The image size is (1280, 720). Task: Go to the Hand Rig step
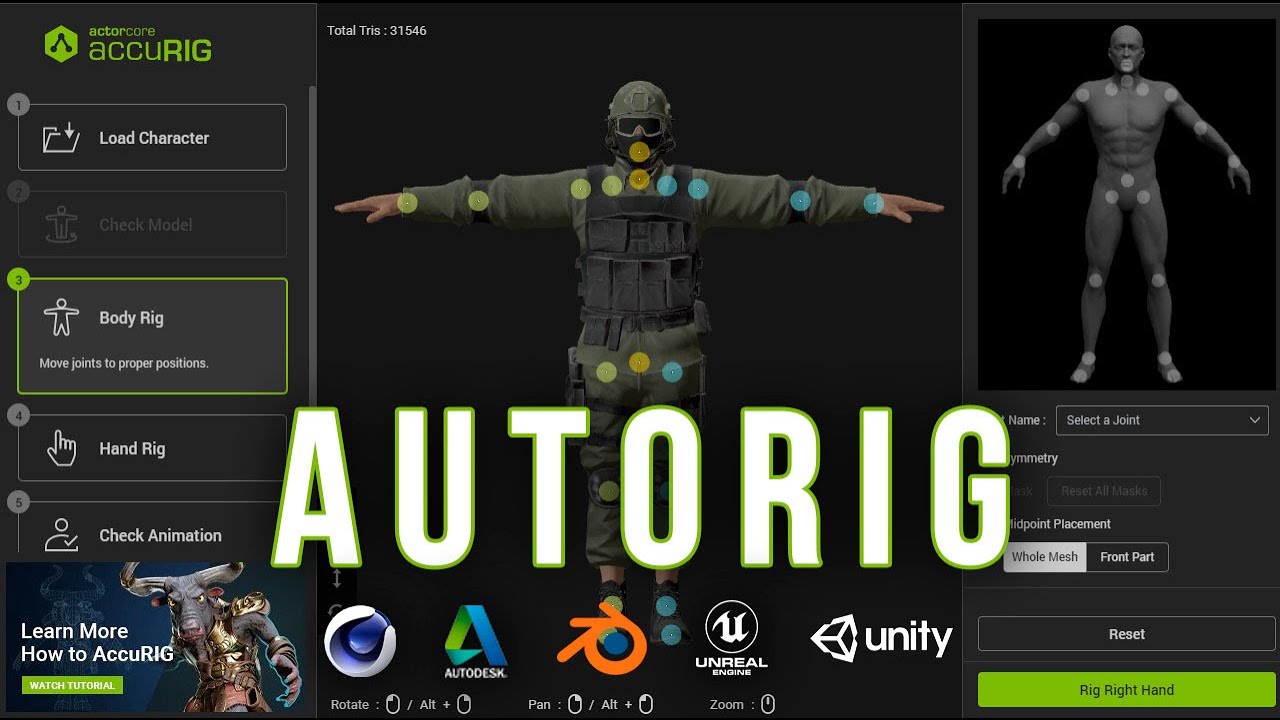[x=152, y=448]
